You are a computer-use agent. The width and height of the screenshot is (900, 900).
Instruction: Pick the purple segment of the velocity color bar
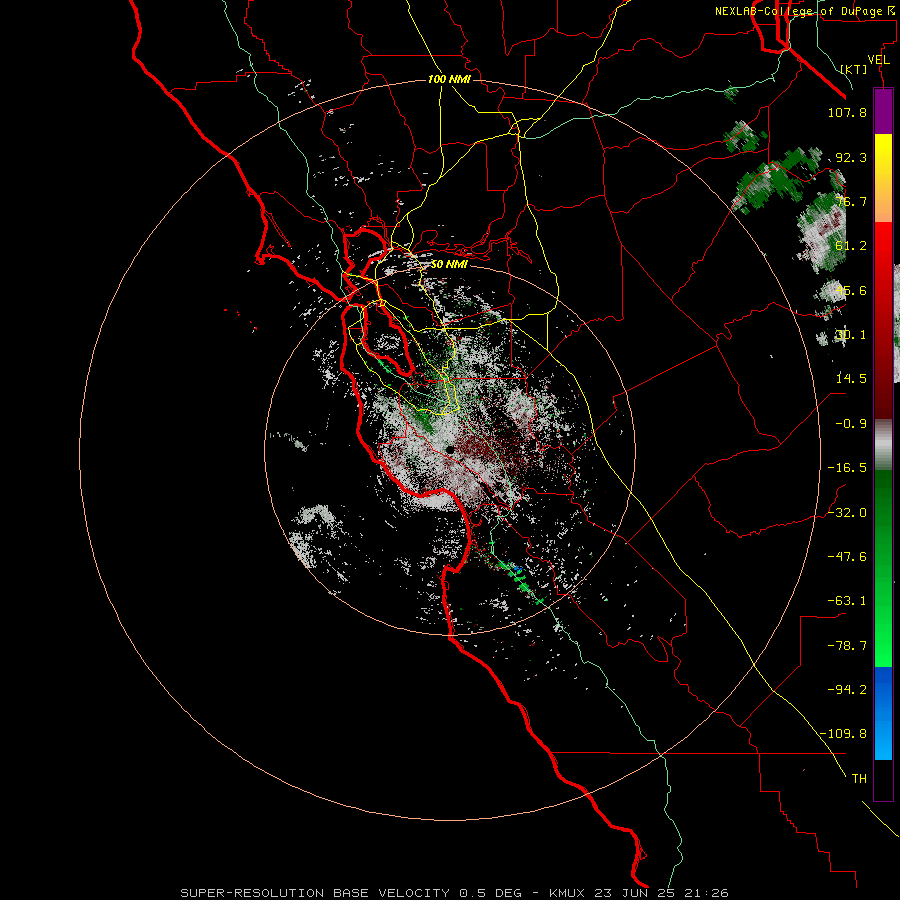pos(883,112)
